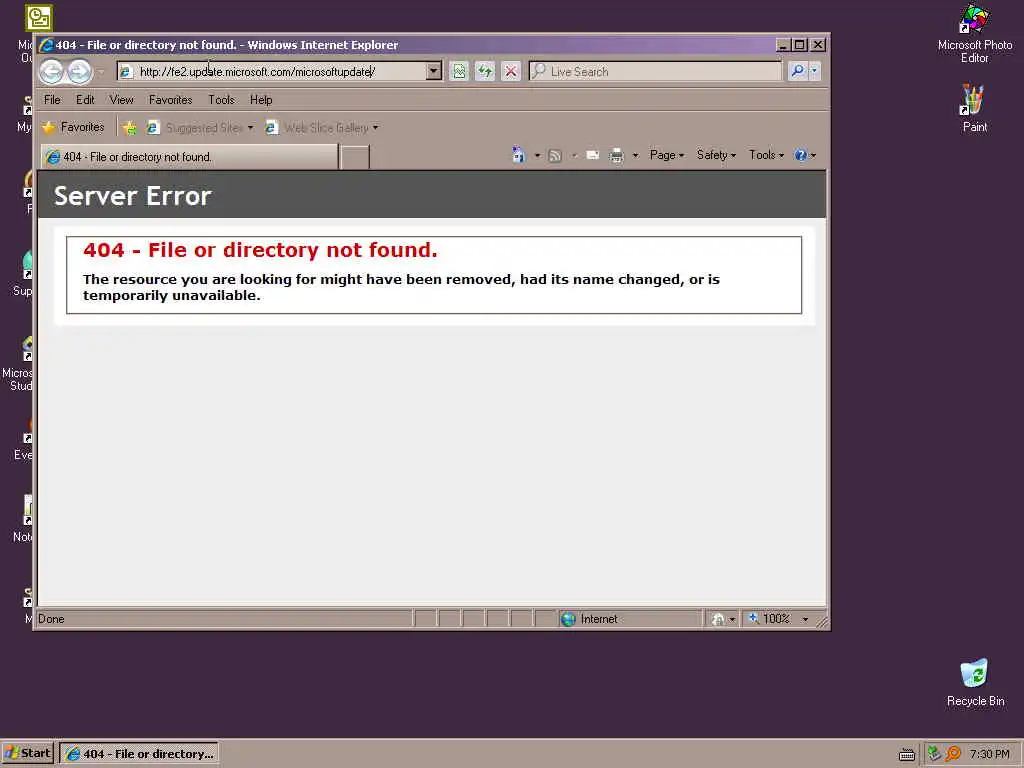1024x768 pixels.
Task: Click the browser Back arrow button
Action: 52,72
